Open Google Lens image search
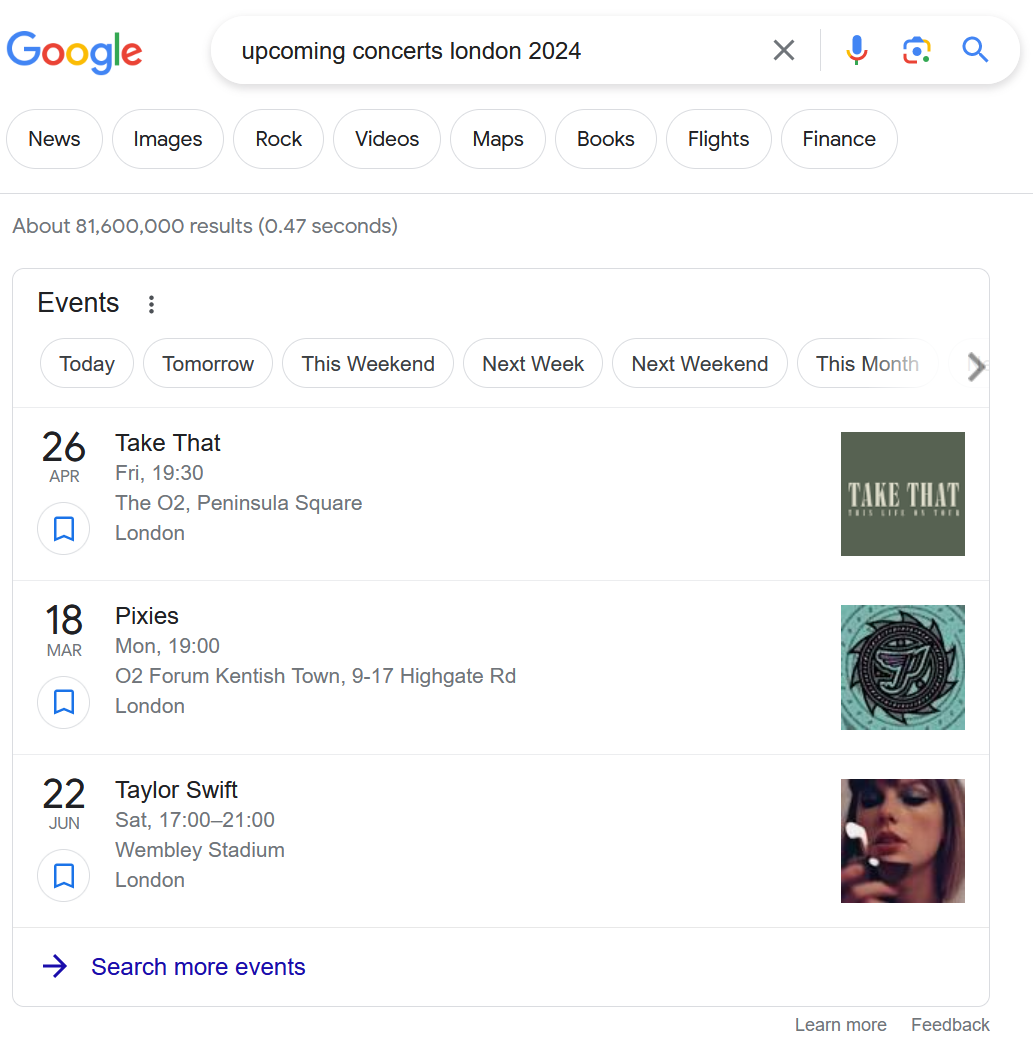Screen dimensions: 1033x1037 [x=916, y=50]
